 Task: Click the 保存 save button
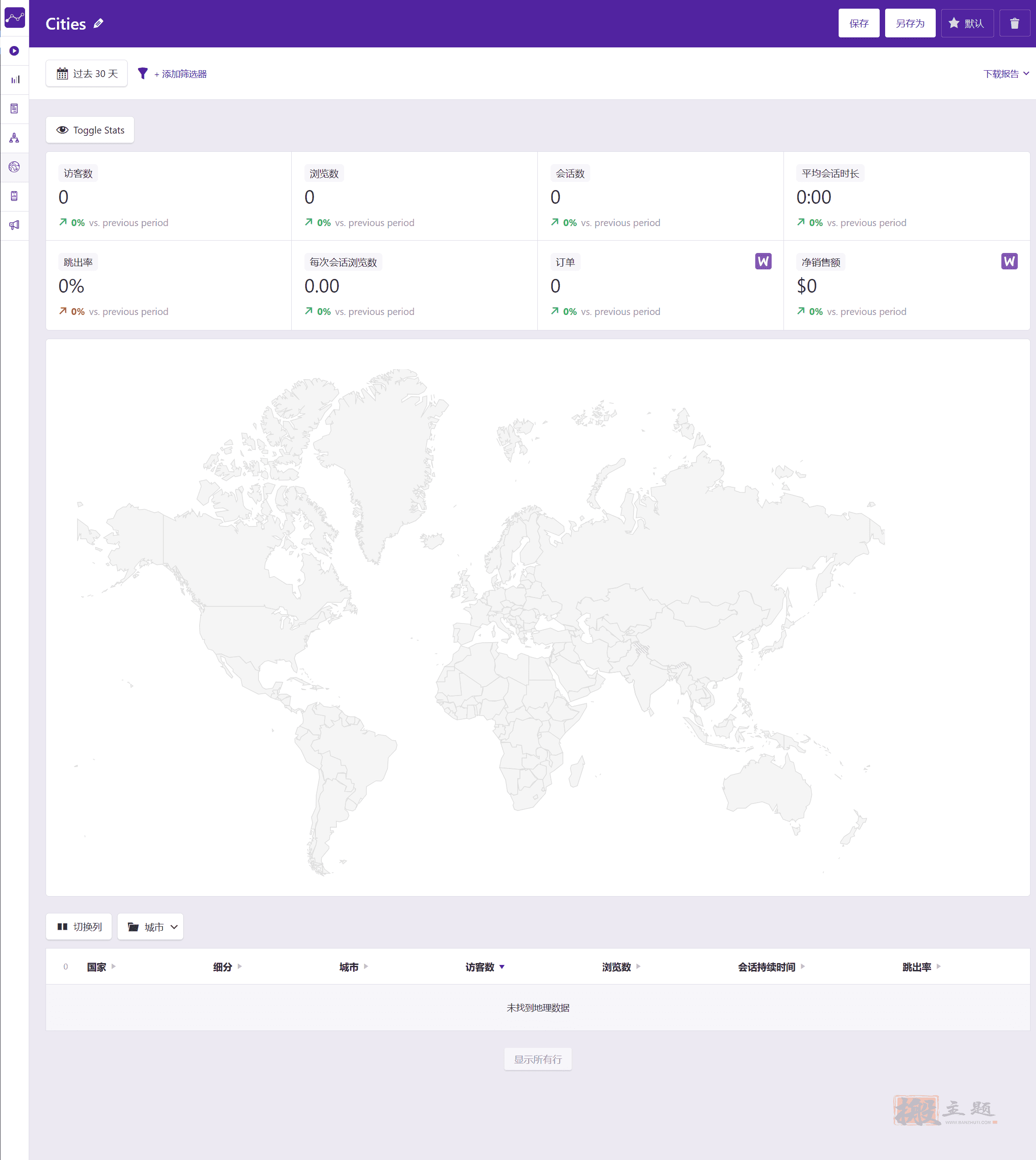tap(858, 23)
